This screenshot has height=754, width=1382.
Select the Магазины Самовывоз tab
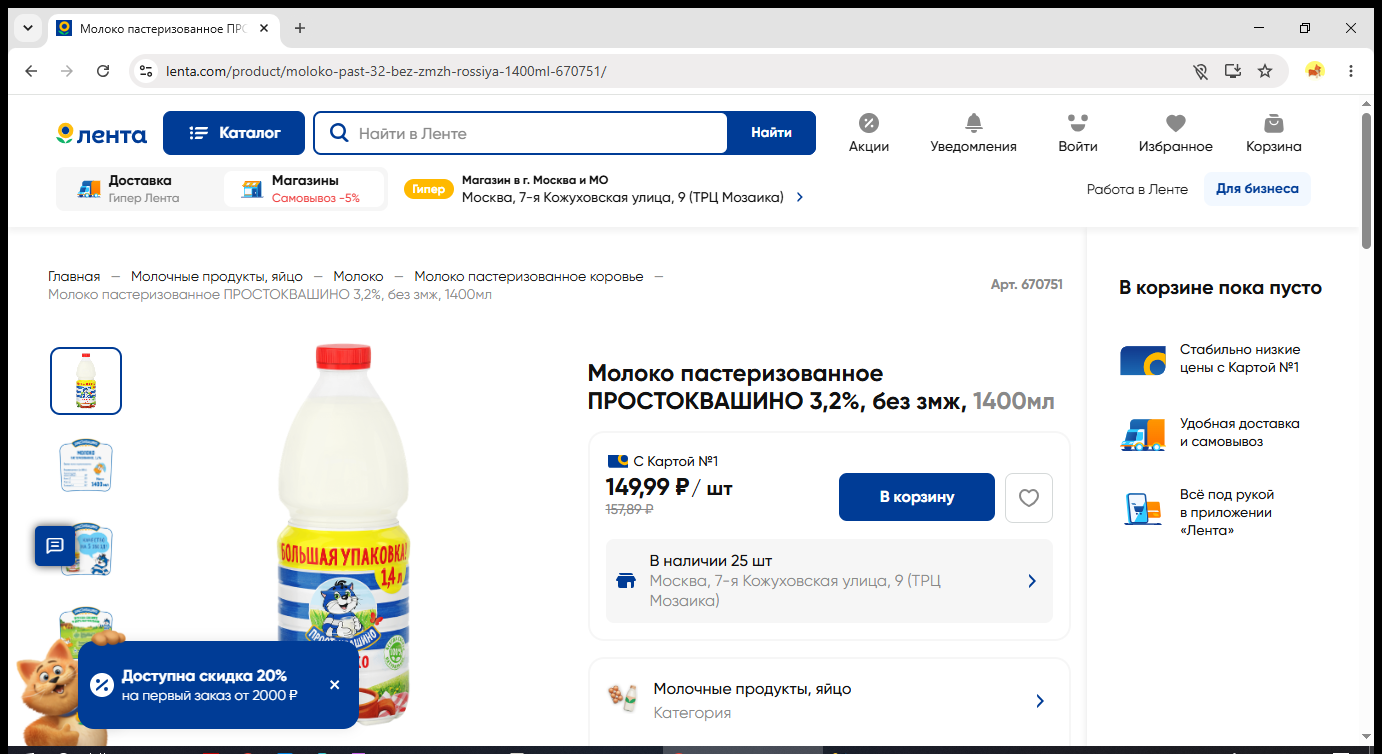click(304, 189)
